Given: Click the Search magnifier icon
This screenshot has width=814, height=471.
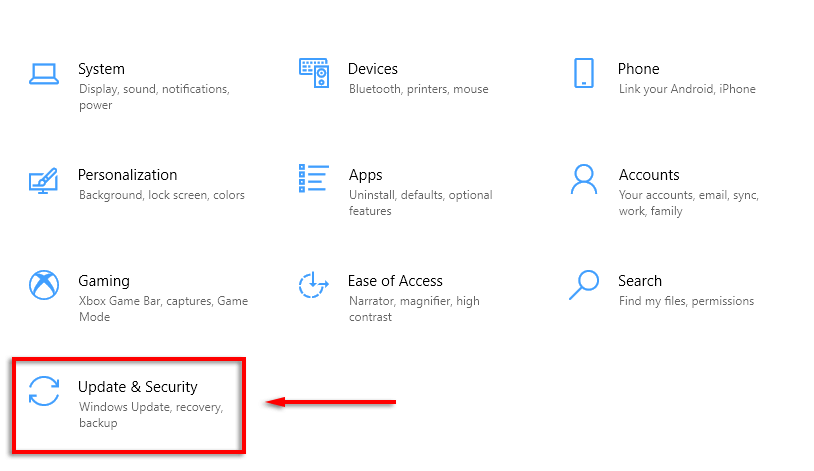Looking at the screenshot, I should (x=584, y=285).
